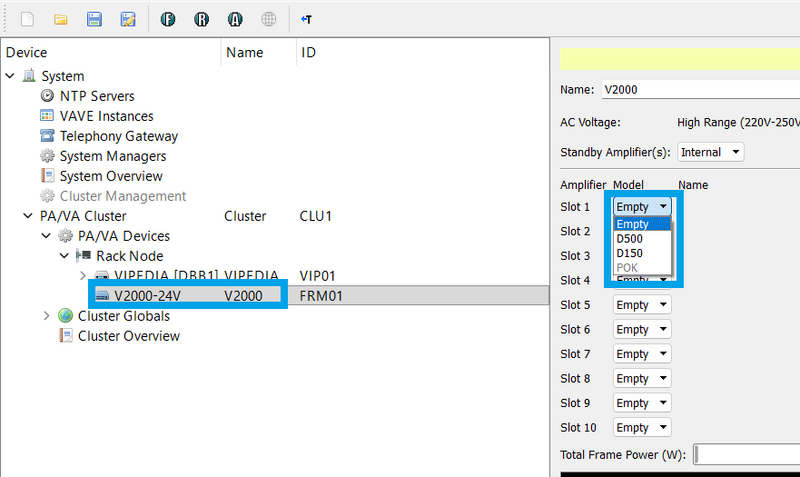Screen dimensions: 800x477
Task: Click the VIP01 ID cell
Action: pyautogui.click(x=317, y=276)
